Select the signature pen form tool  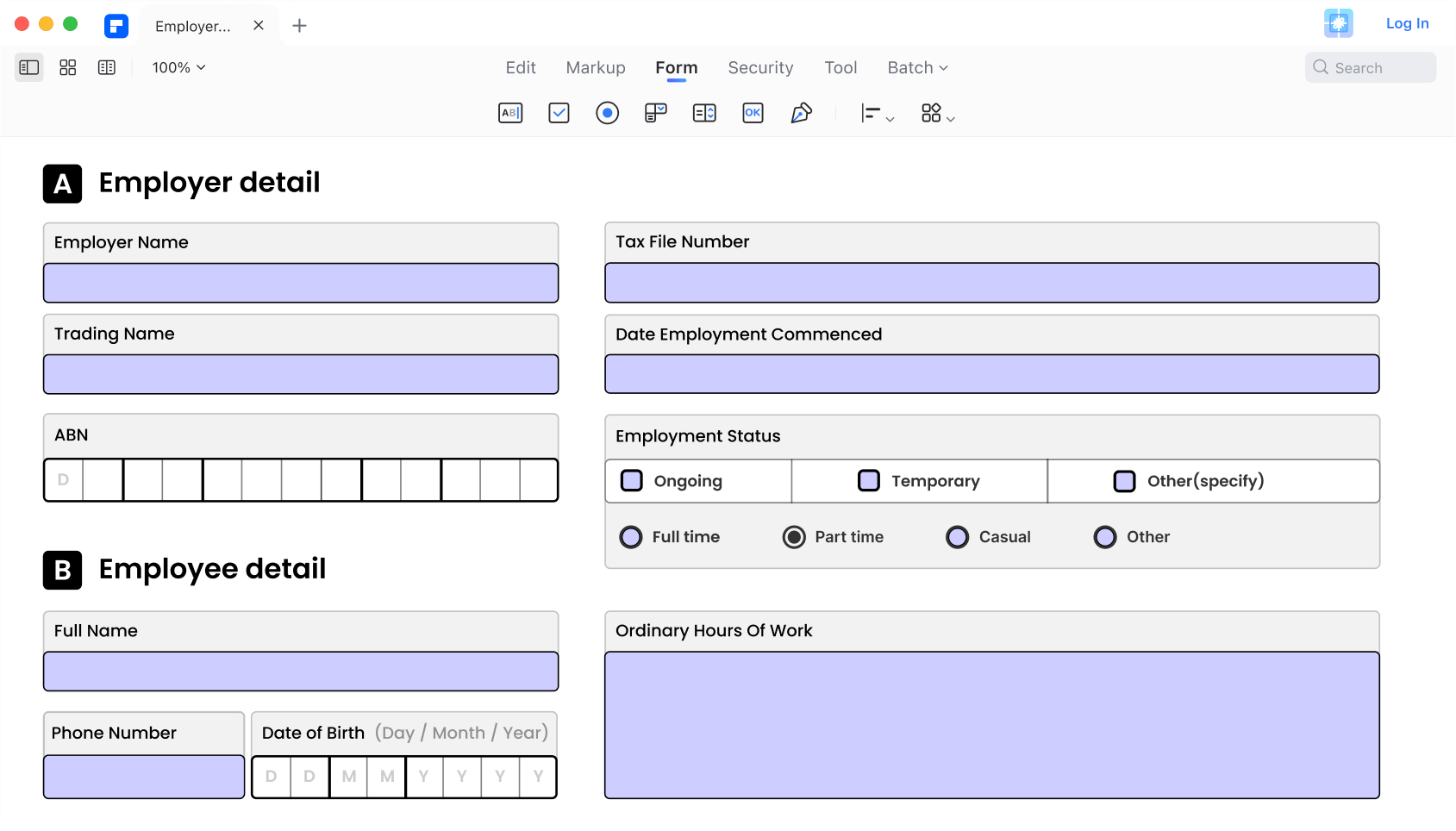pos(801,113)
